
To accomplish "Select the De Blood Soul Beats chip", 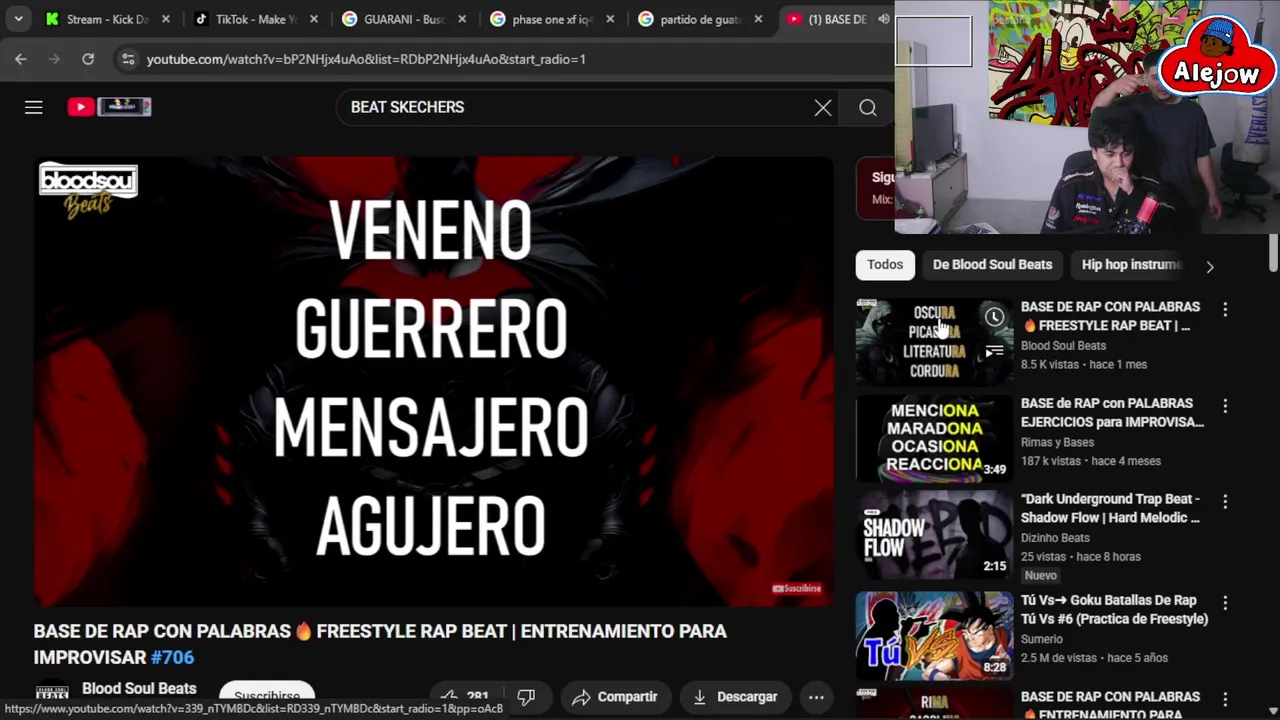I will coord(992,265).
